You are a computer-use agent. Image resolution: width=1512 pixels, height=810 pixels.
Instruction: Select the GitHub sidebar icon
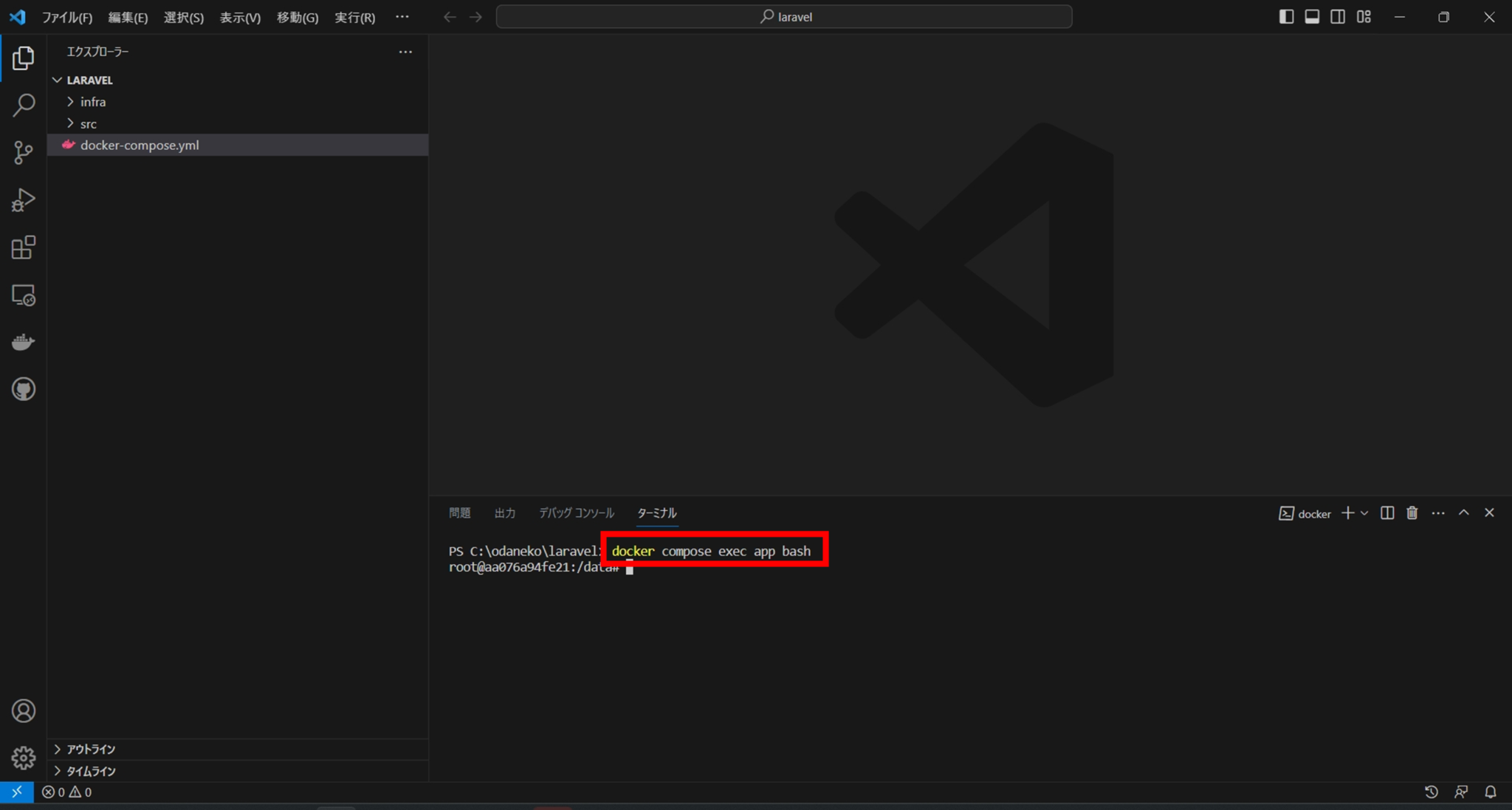(x=23, y=389)
